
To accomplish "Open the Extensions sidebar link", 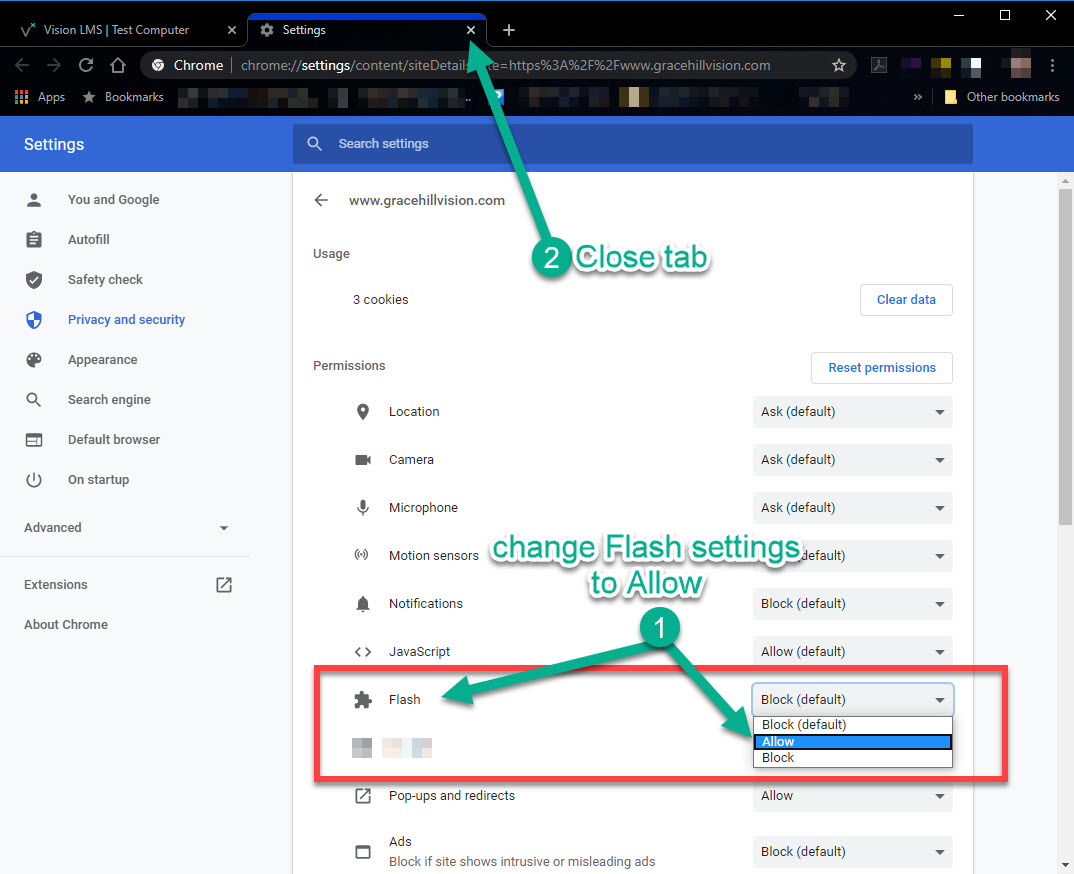I will pyautogui.click(x=56, y=584).
